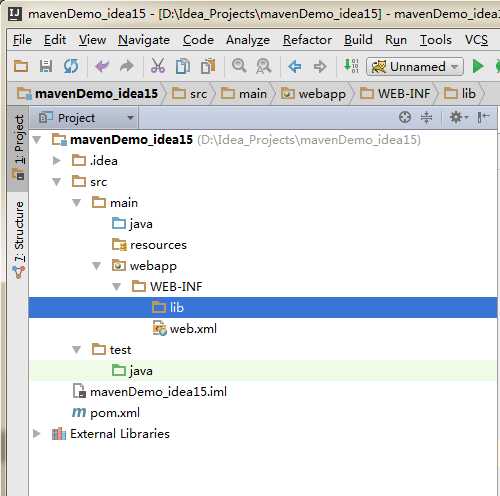Select the WEB-INF folder in tree
Viewport: 500px width, 496px height.
coord(167,287)
